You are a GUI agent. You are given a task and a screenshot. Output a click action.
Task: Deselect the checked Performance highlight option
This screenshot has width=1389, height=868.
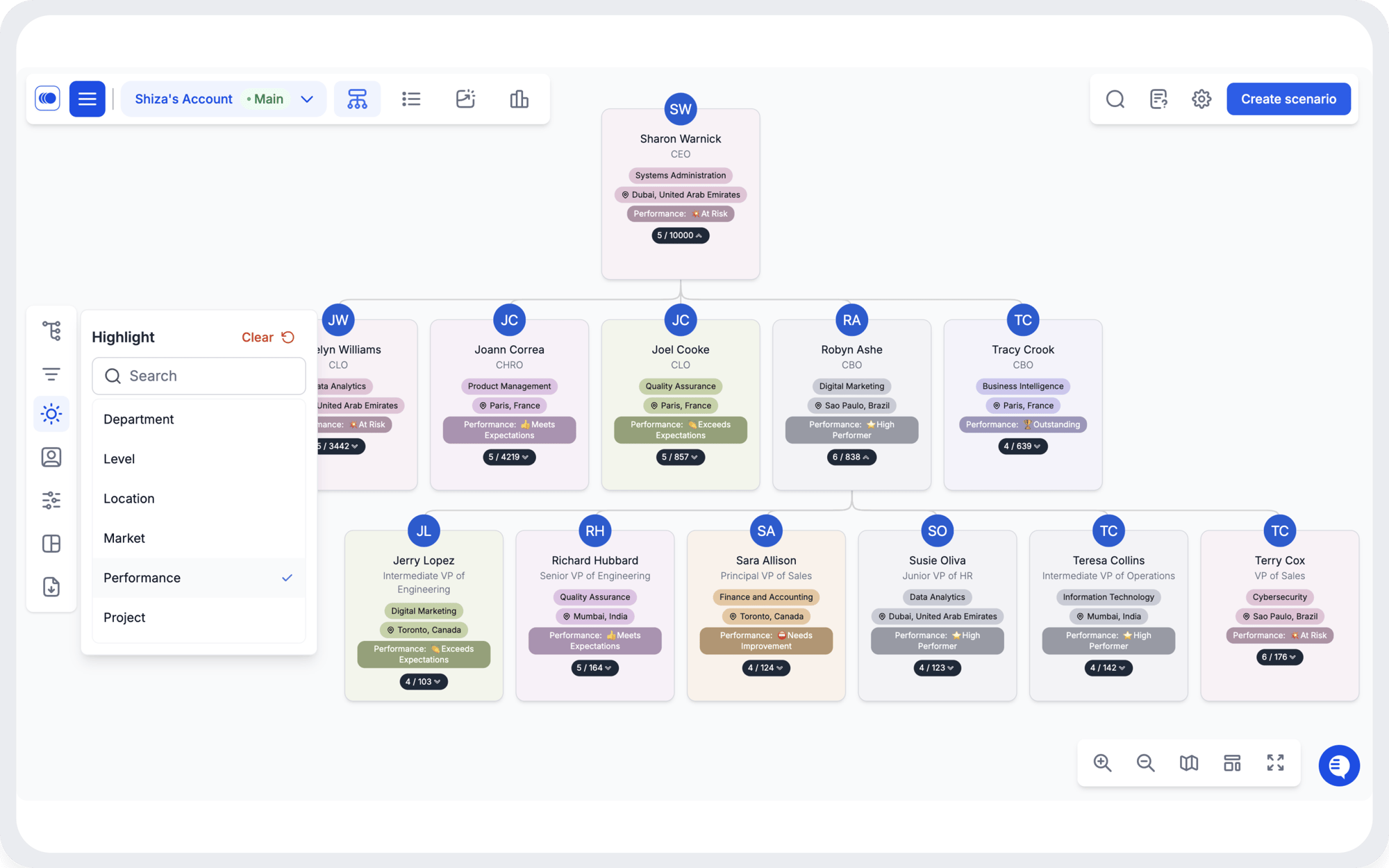pos(199,578)
